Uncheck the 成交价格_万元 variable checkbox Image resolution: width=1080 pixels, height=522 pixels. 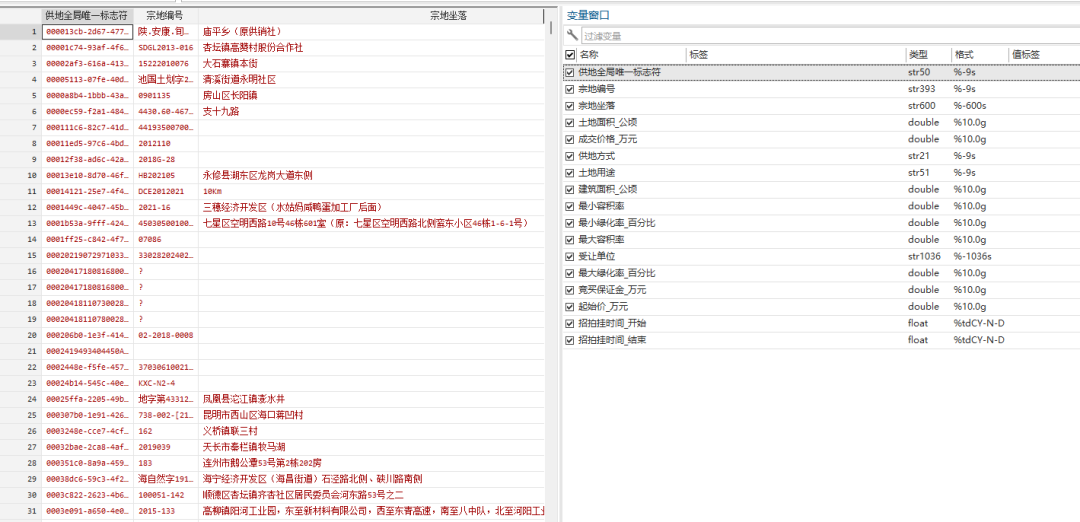click(x=570, y=139)
